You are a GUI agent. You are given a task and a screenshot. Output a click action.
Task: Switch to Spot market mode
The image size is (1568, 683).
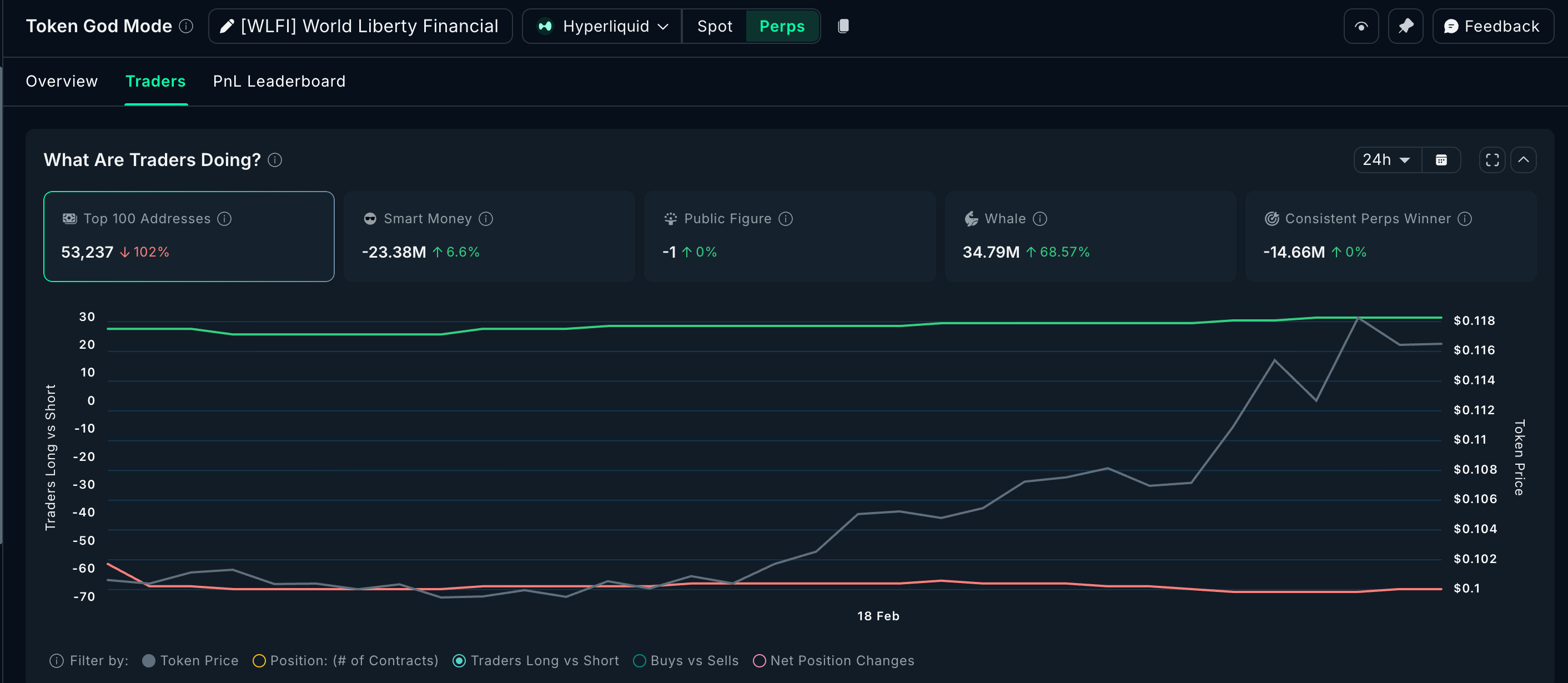coord(714,26)
